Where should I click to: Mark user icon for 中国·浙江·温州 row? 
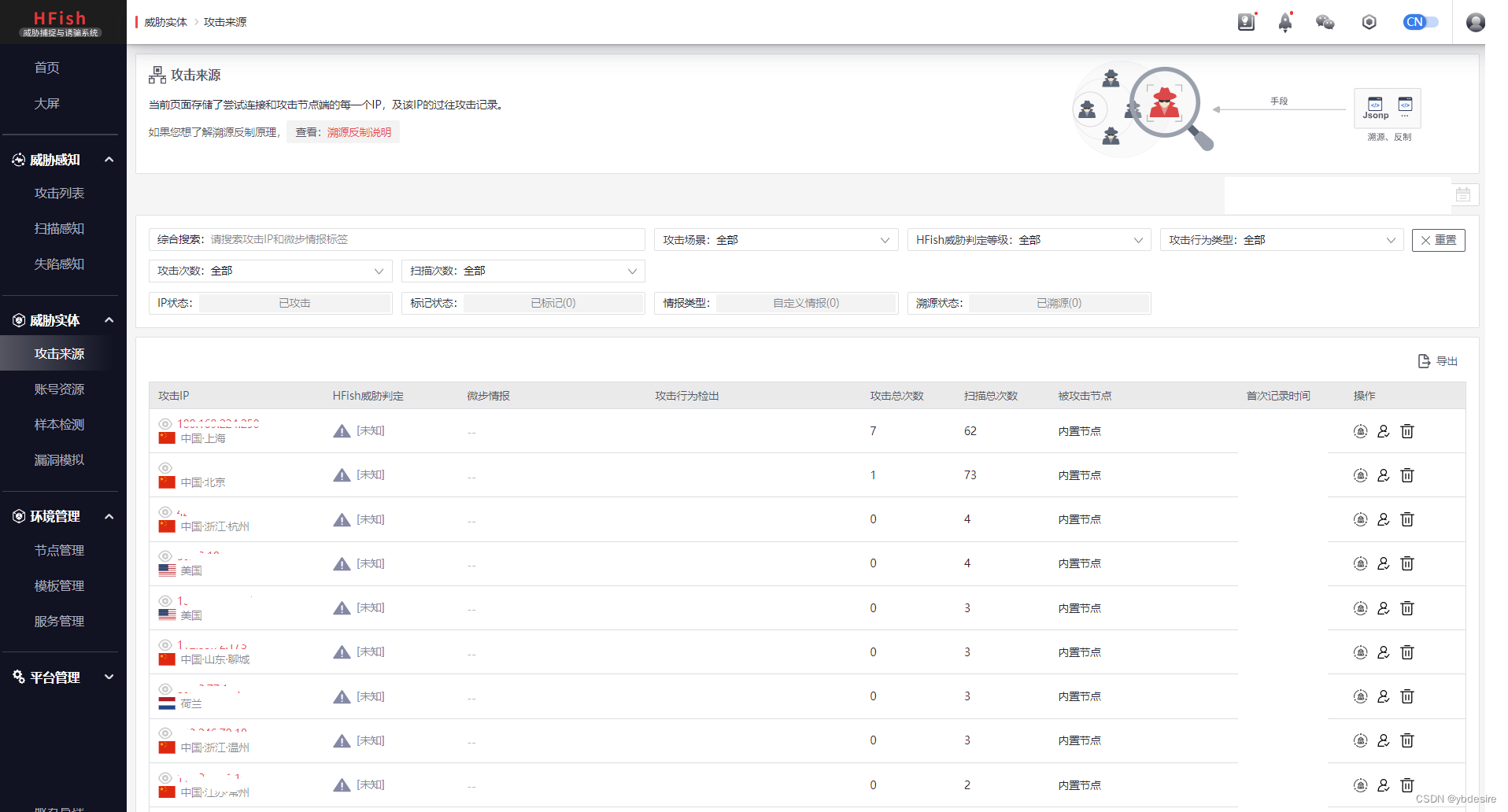pyautogui.click(x=1384, y=740)
